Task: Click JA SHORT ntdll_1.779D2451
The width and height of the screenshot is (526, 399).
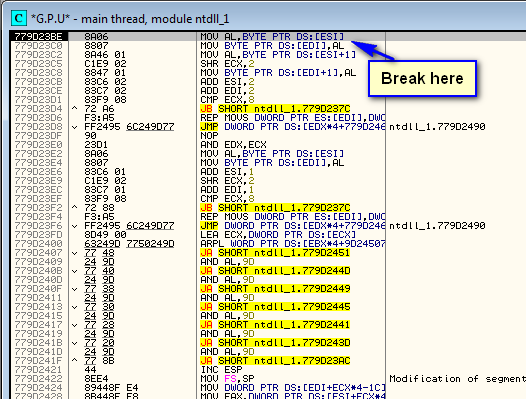Action: 275,253
